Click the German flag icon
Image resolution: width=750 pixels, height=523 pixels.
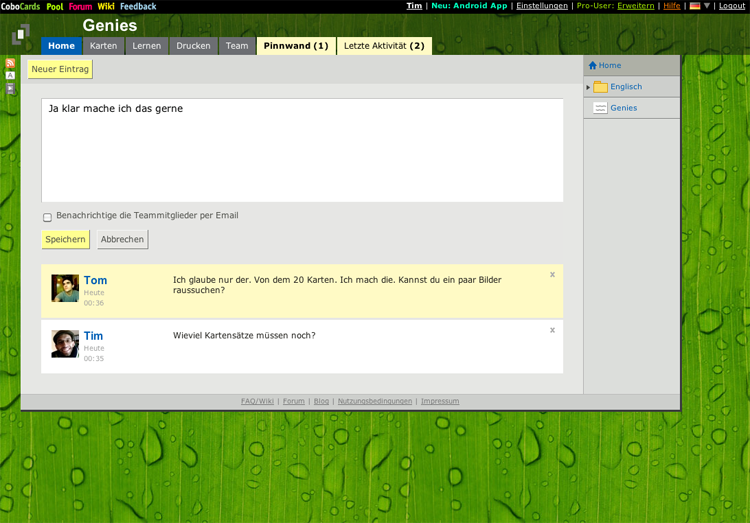(695, 6)
